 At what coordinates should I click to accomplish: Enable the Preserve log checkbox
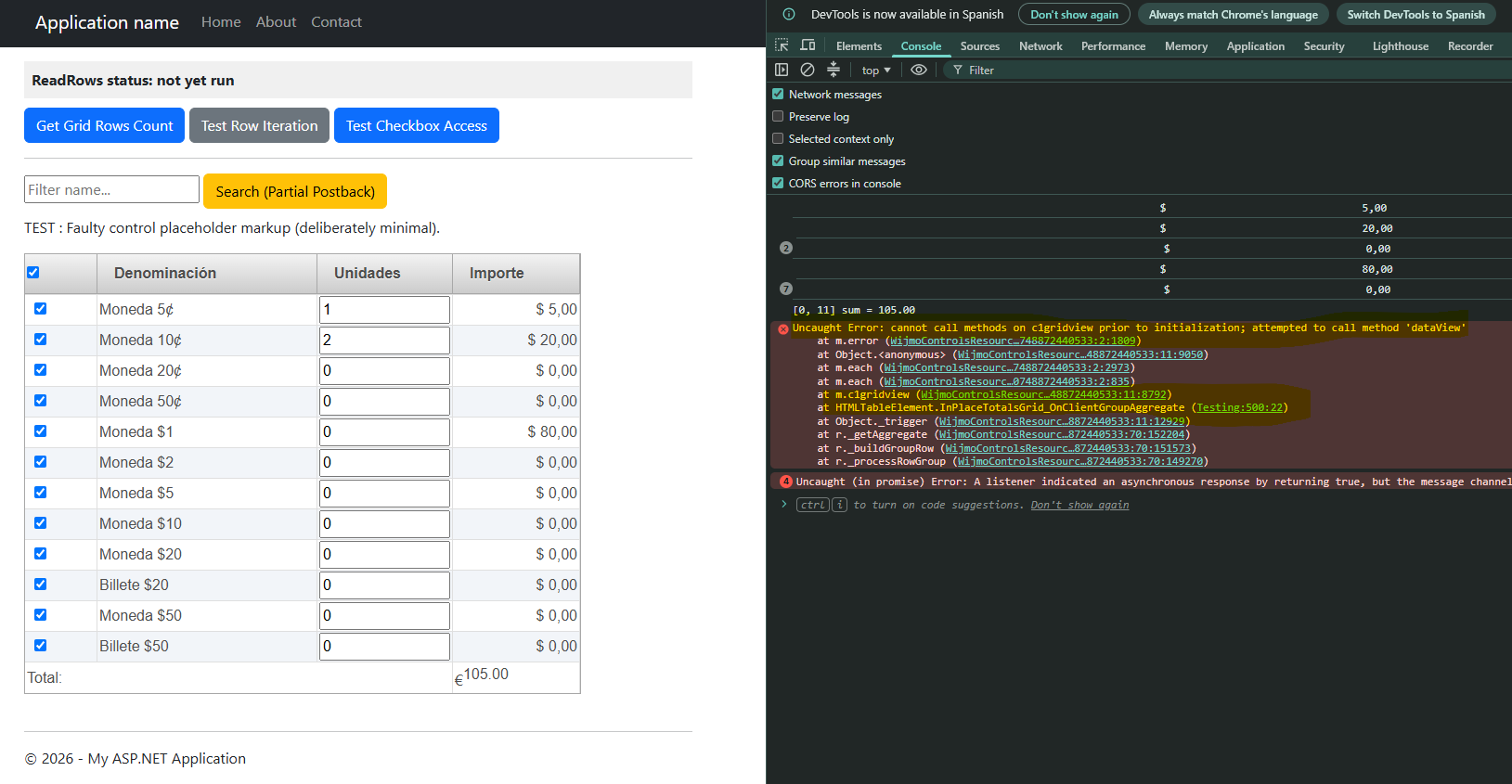click(778, 116)
